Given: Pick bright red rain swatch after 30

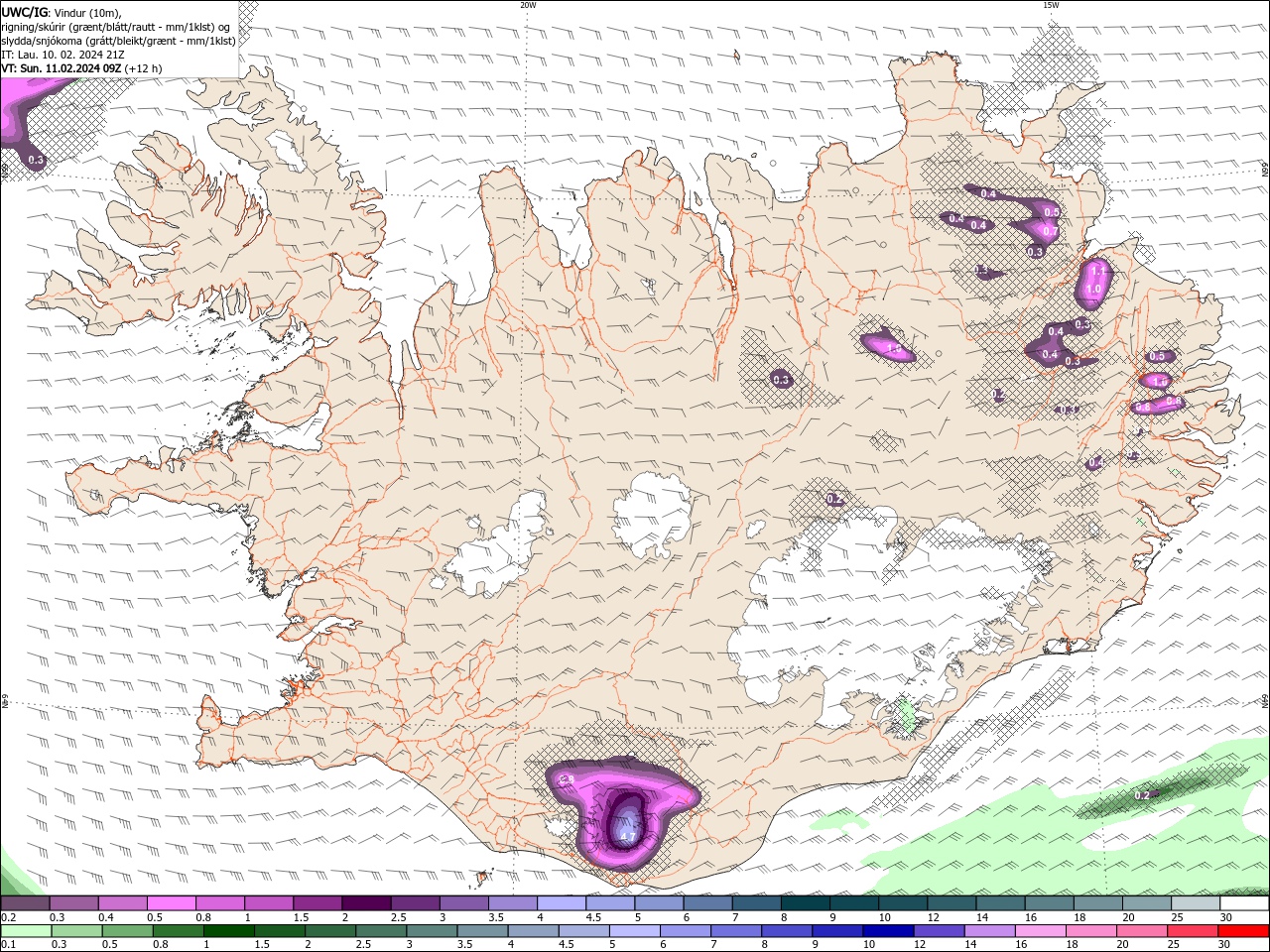Looking at the screenshot, I should [1243, 931].
